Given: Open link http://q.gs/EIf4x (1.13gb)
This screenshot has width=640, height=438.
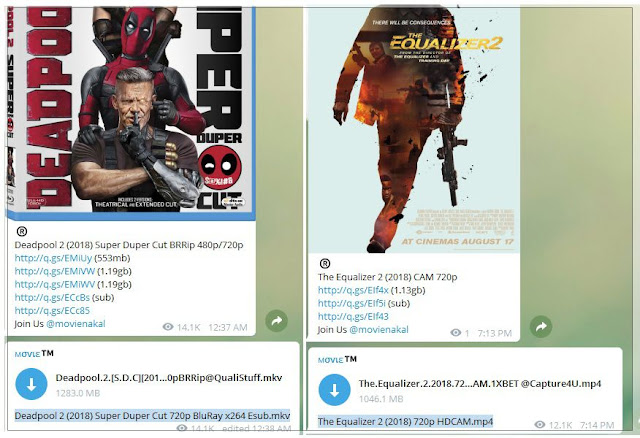Looking at the screenshot, I should (x=353, y=290).
